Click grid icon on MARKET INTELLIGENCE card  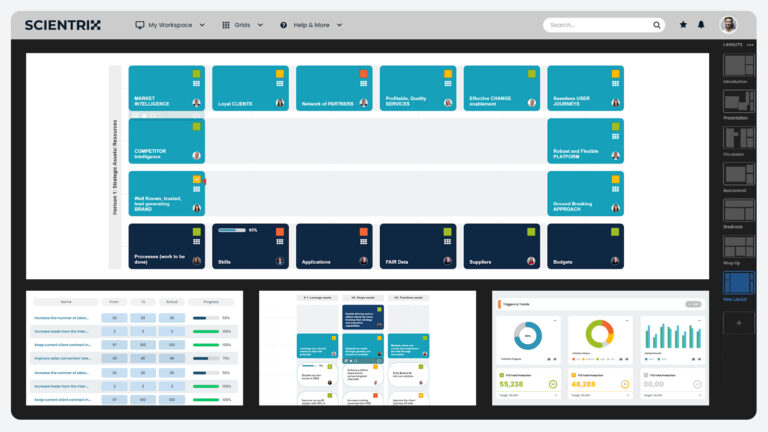[x=196, y=84]
